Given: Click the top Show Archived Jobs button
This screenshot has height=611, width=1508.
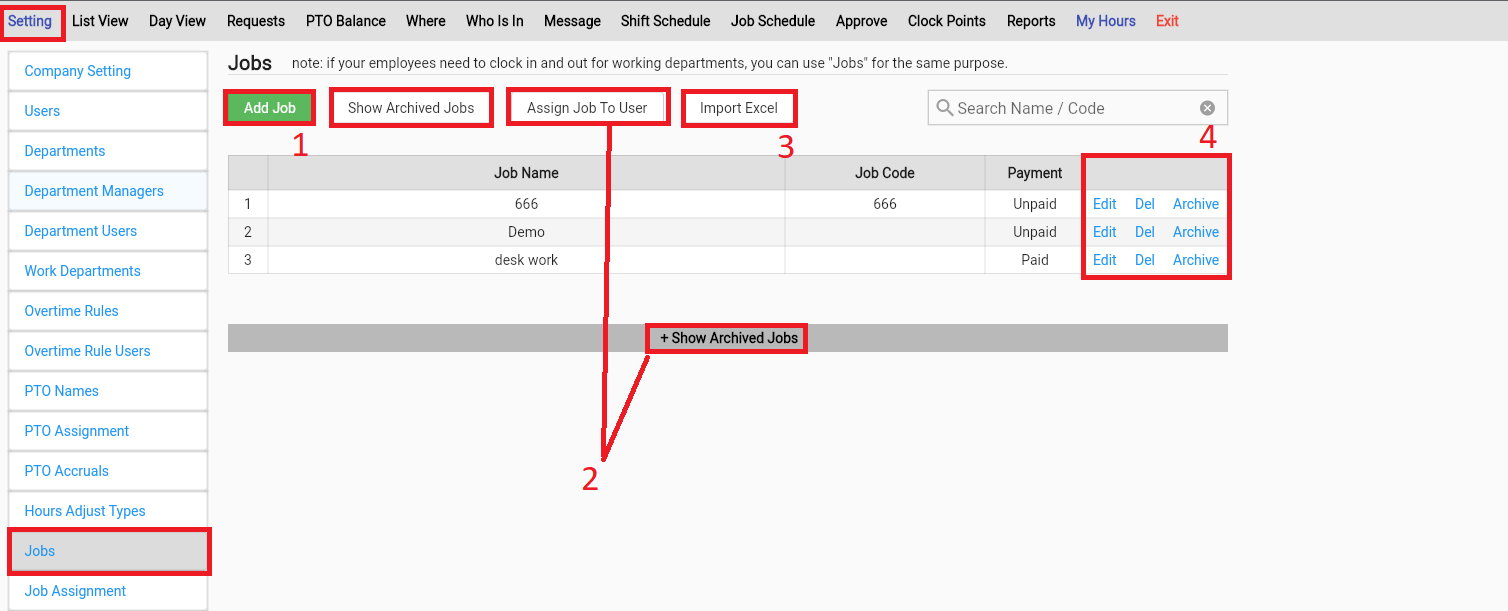Looking at the screenshot, I should point(411,108).
